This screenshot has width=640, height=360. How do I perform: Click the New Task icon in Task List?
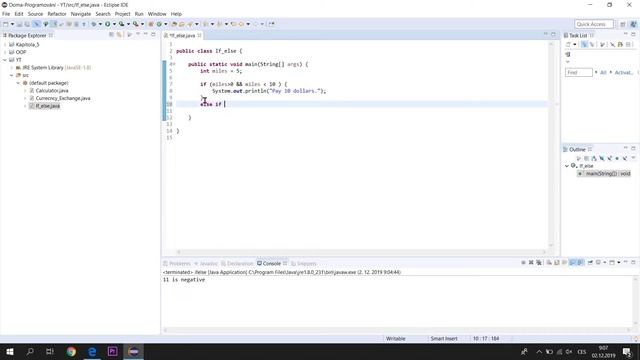point(568,44)
